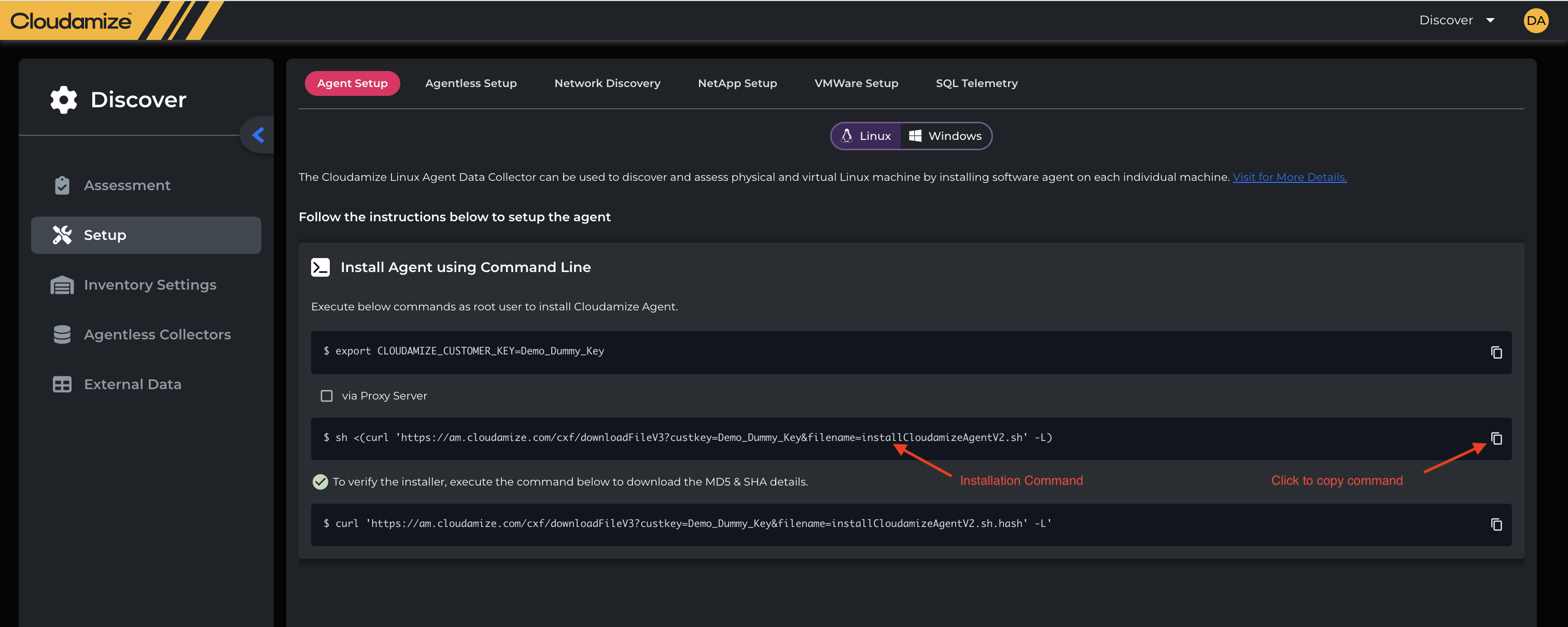Click the Inventory Settings warehouse icon
1568x627 pixels.
[62, 284]
